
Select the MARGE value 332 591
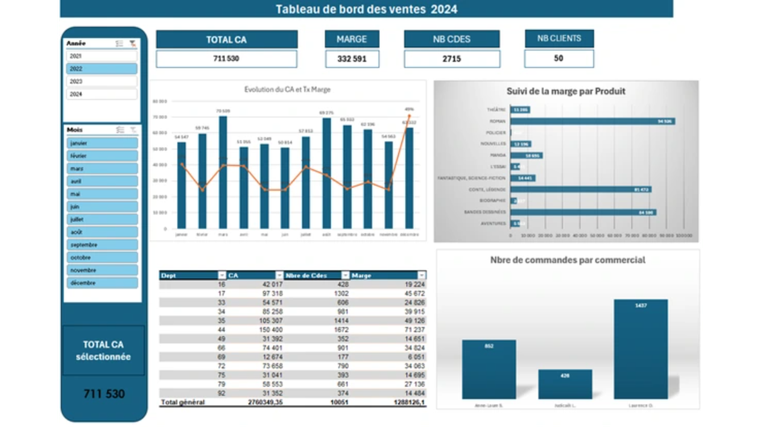(x=352, y=59)
